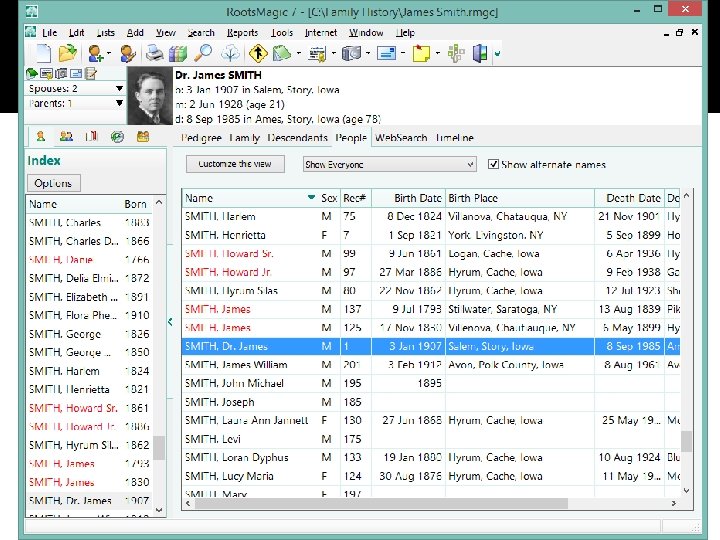Click the yellow sticky note icon
Viewport: 720px width, 540px height.
pos(421,53)
